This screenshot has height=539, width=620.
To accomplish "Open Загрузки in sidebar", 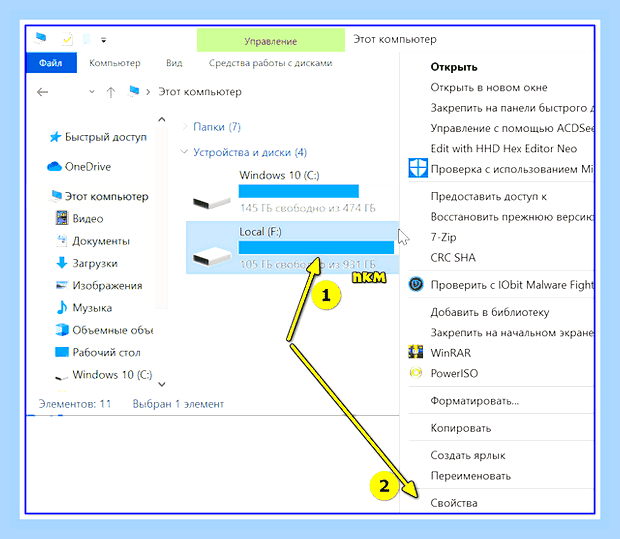I will (95, 263).
